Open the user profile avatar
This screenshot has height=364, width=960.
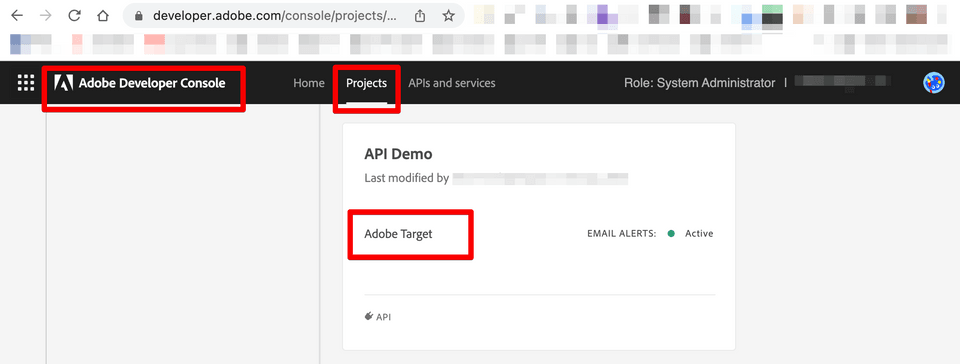tap(934, 83)
